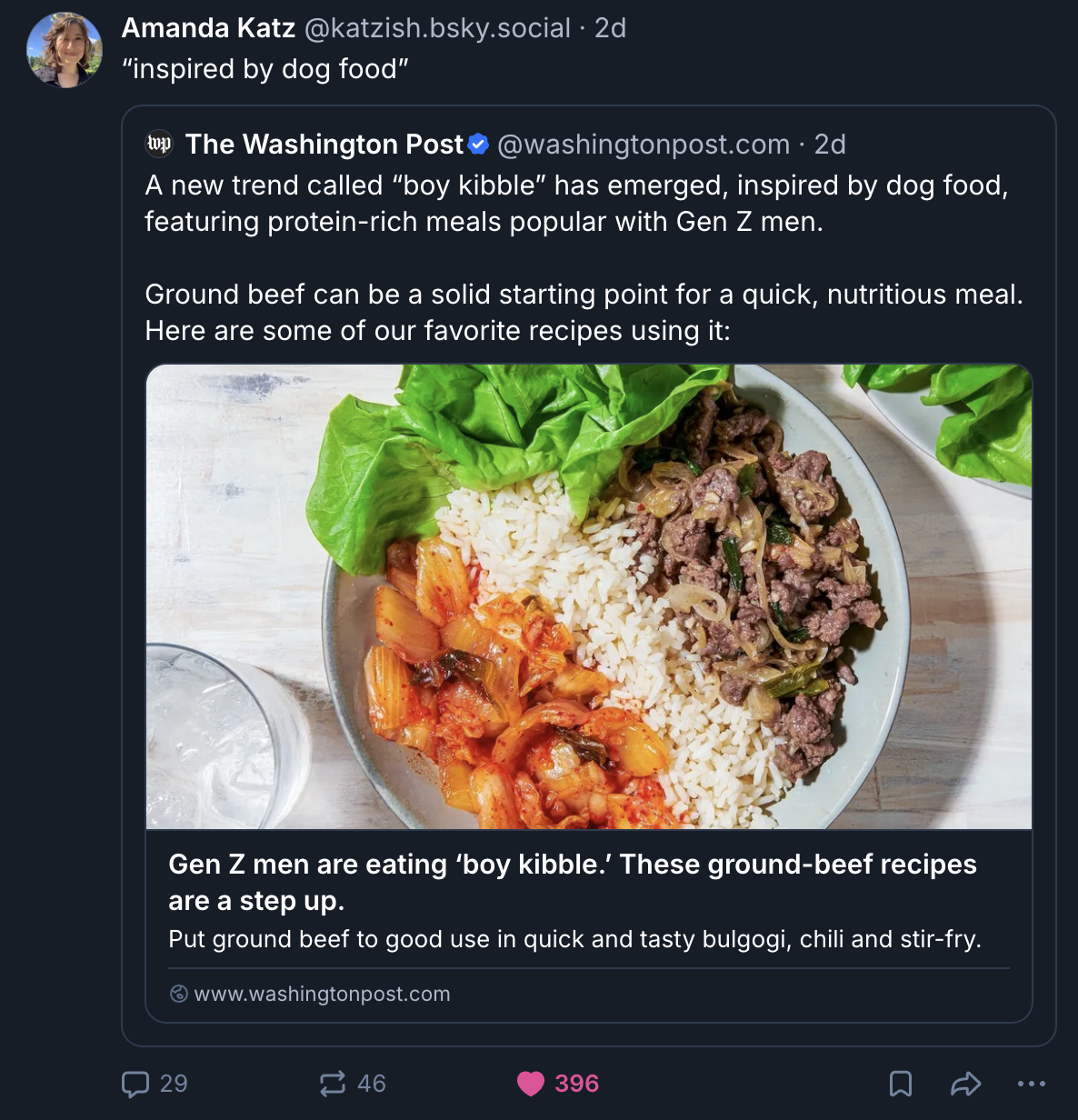Open the bulgogi rice bowl image

(589, 596)
